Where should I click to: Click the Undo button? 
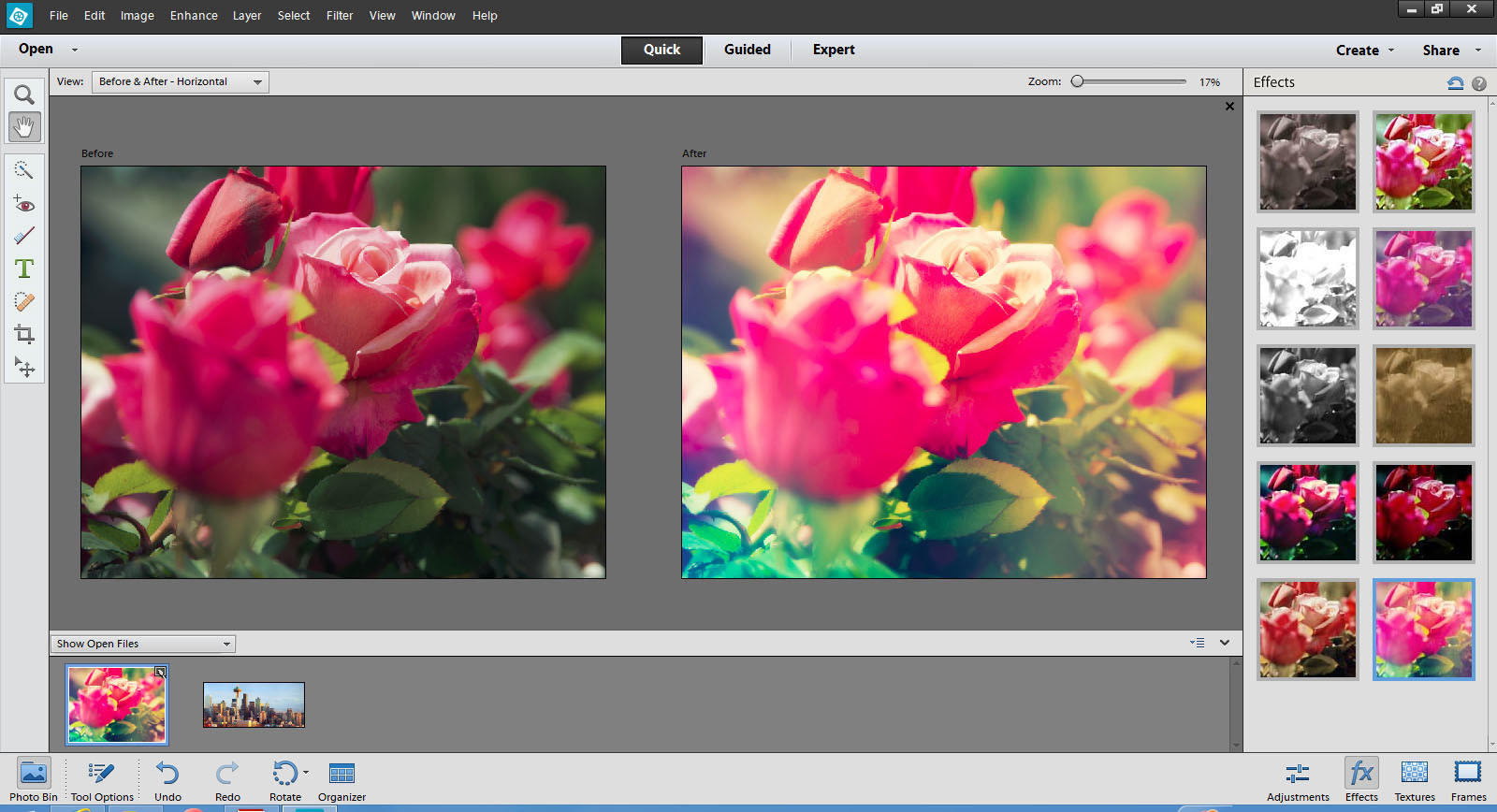[167, 779]
